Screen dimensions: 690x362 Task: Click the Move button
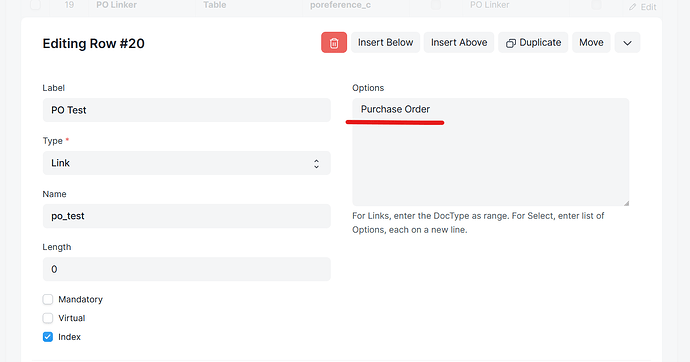point(591,43)
